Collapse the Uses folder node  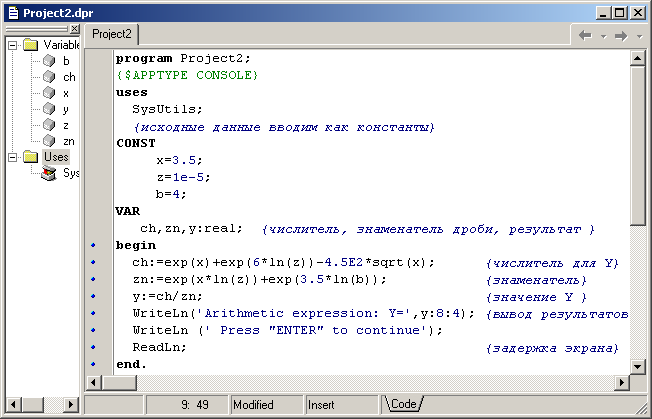tap(13, 157)
